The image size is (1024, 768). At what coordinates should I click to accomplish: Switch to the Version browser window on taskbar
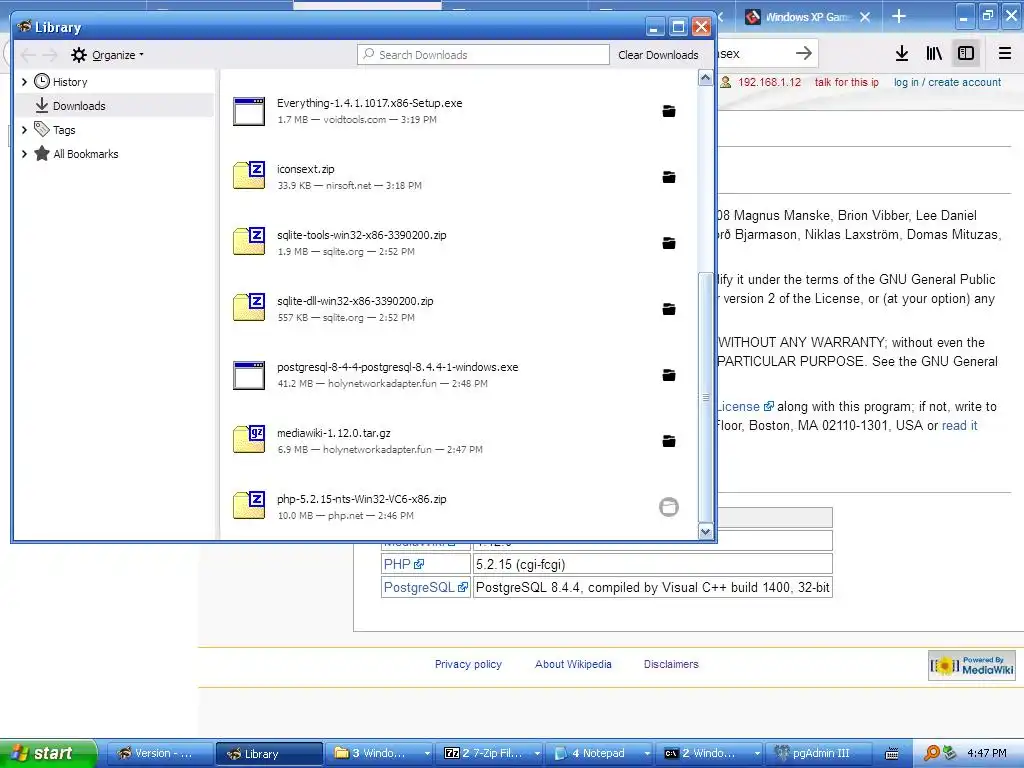pyautogui.click(x=159, y=754)
